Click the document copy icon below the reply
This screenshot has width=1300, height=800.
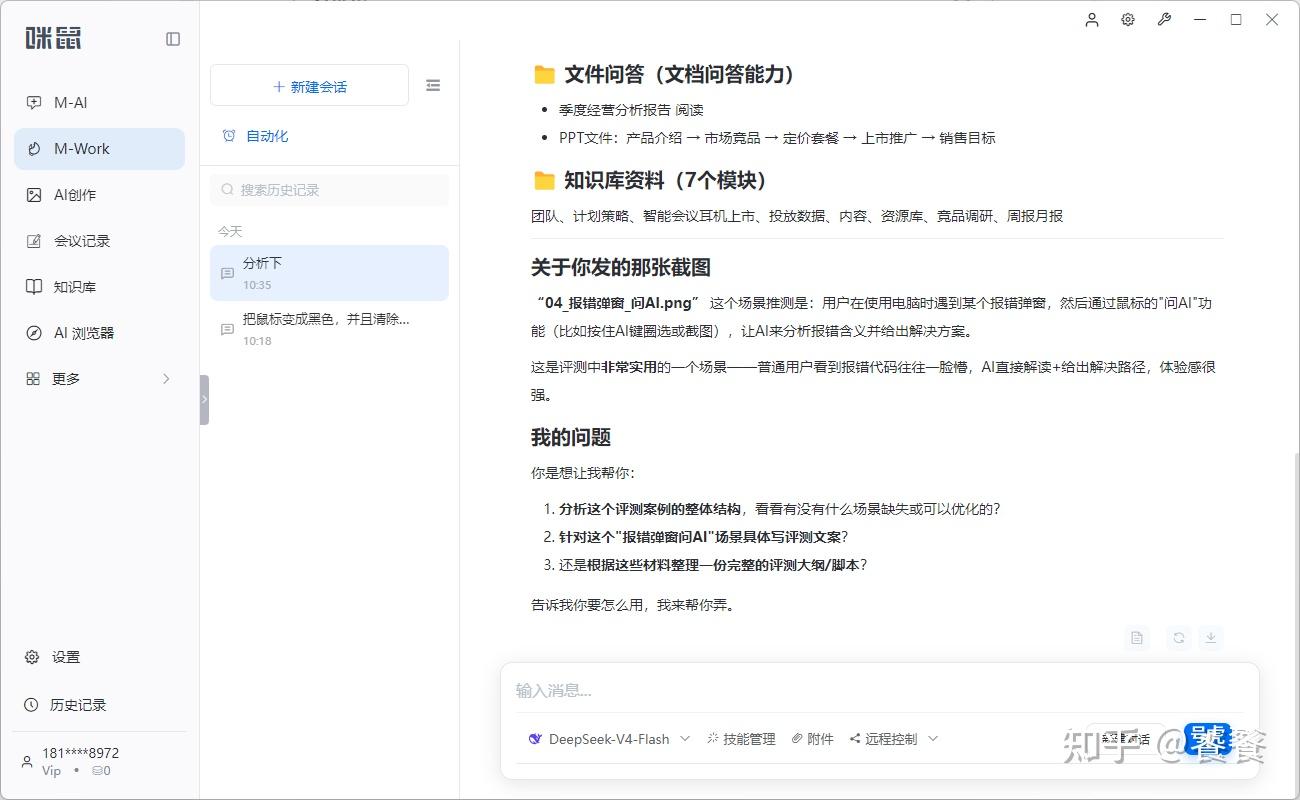point(1137,638)
